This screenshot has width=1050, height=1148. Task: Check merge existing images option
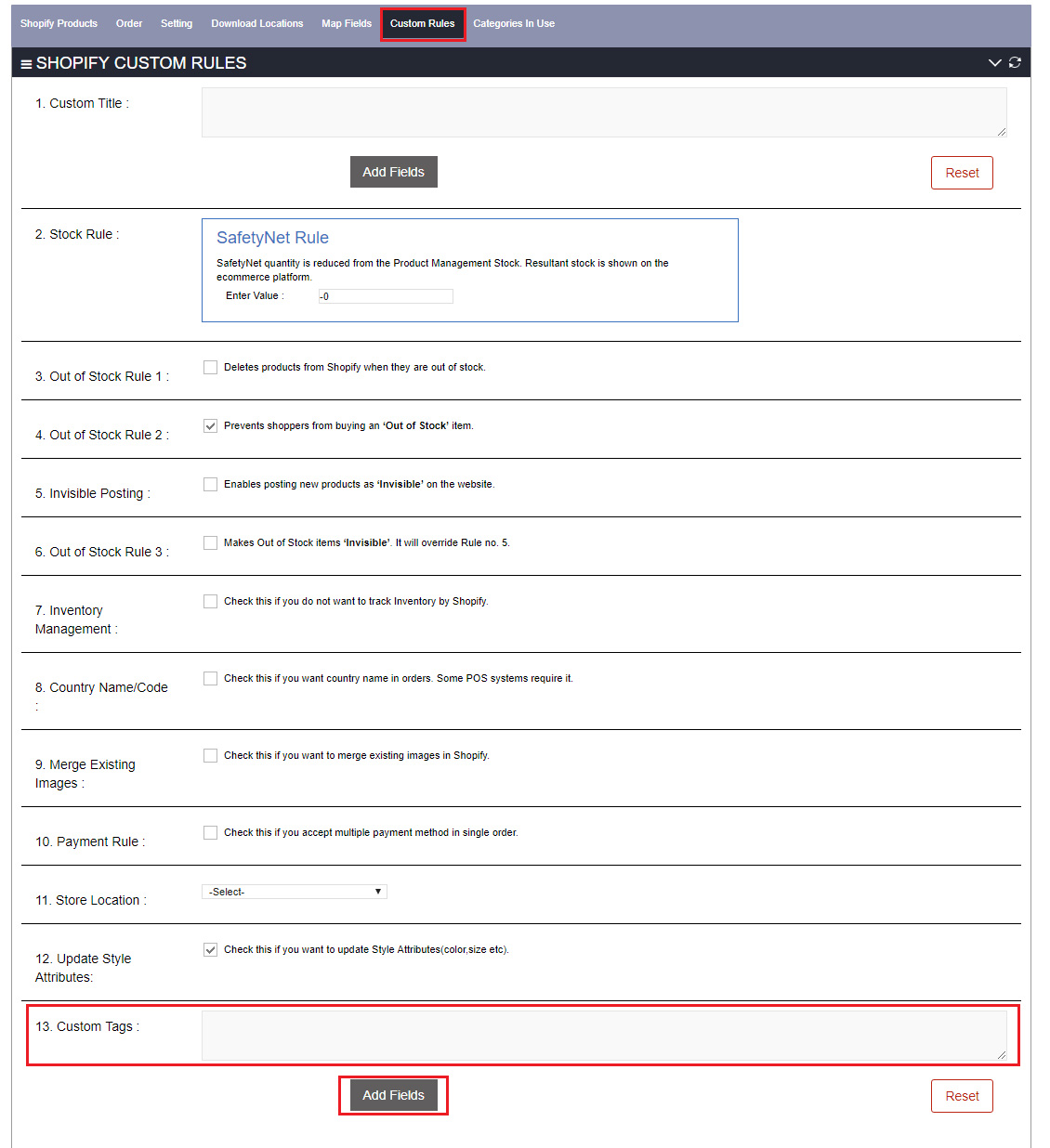point(211,756)
